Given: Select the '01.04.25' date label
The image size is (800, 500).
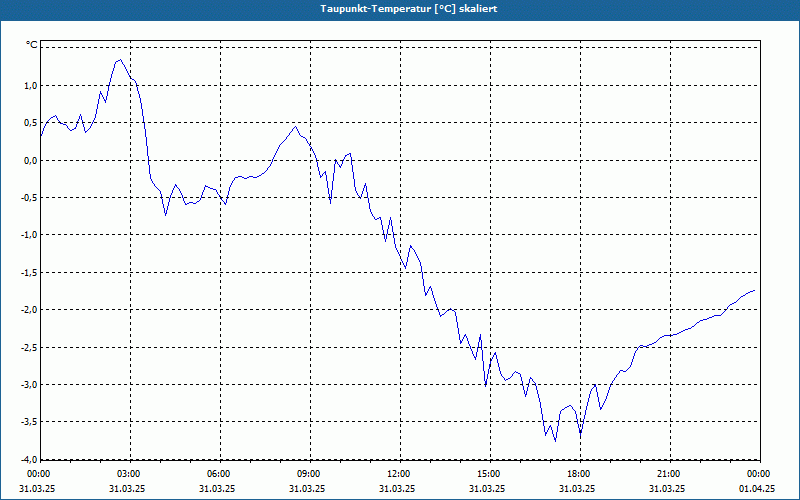Looking at the screenshot, I should 757,488.
